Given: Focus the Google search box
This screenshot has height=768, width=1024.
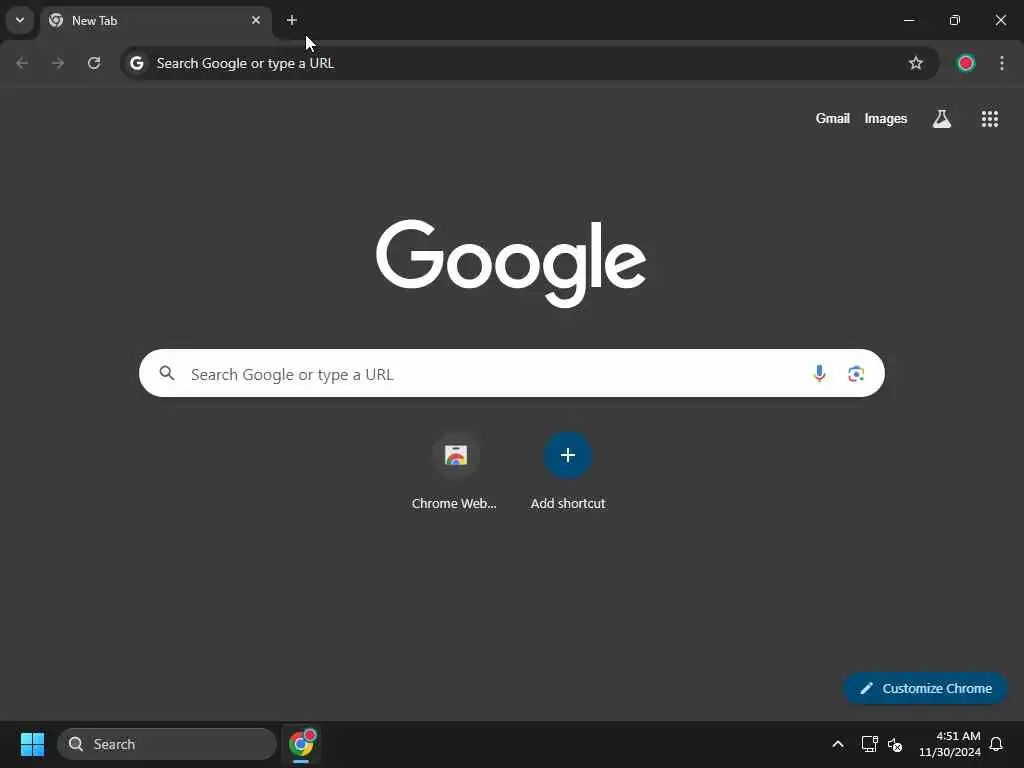Looking at the screenshot, I should tap(511, 374).
